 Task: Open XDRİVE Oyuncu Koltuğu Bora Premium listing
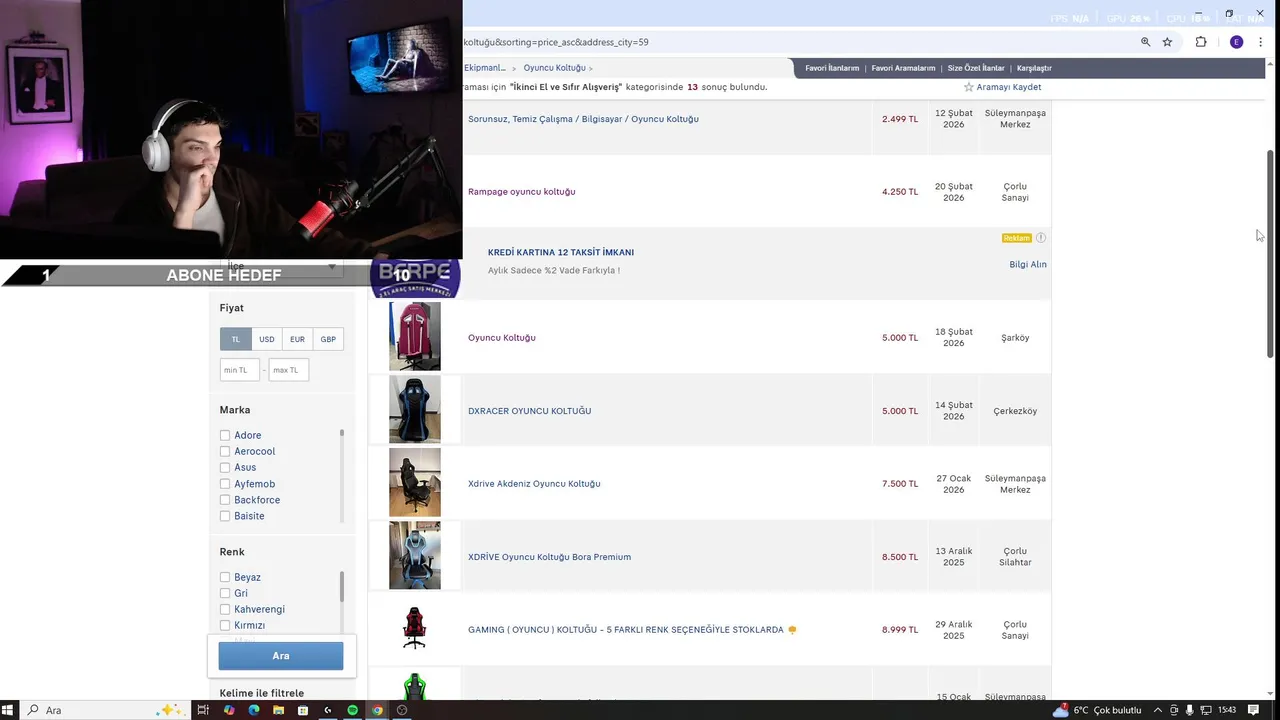[549, 557]
